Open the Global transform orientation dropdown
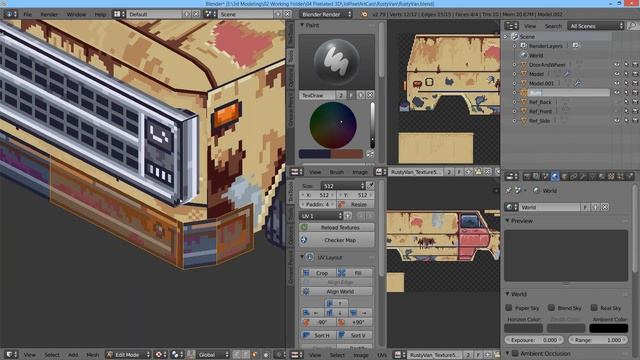 (x=213, y=355)
